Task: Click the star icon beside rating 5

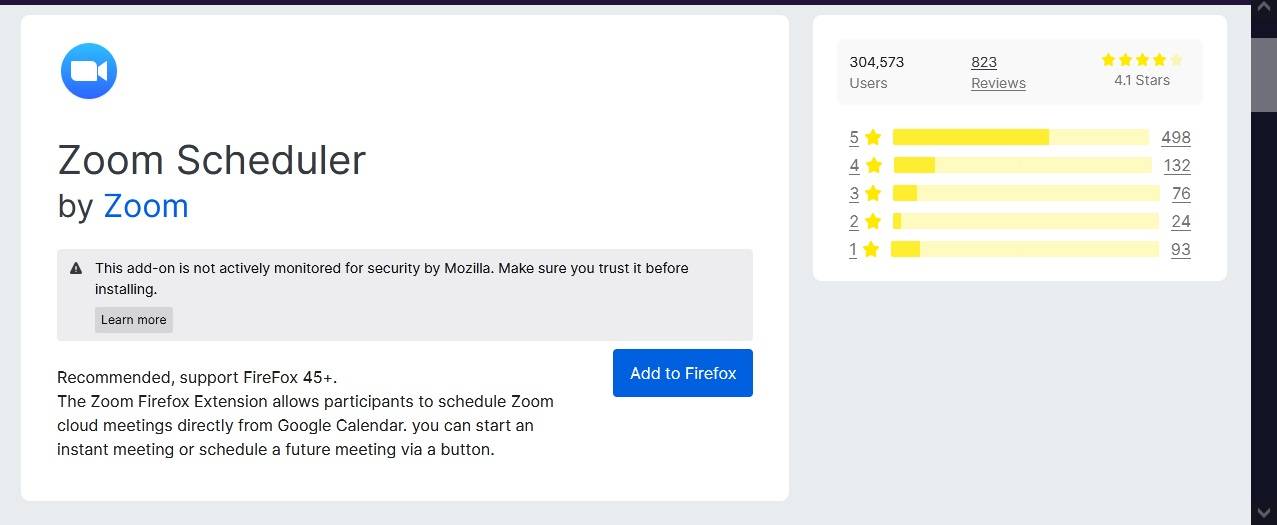Action: point(873,137)
